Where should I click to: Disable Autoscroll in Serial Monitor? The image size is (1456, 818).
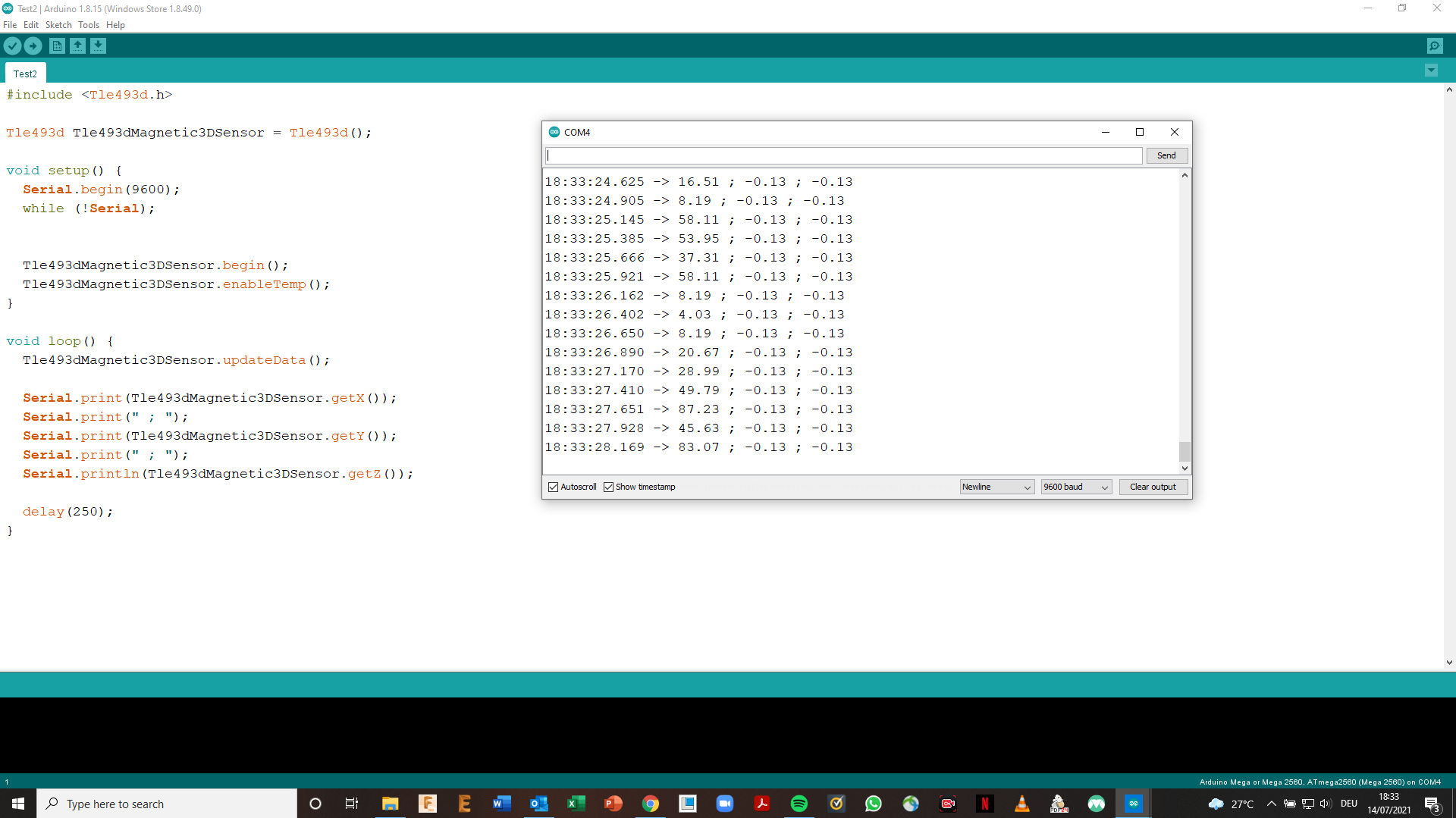pos(553,487)
